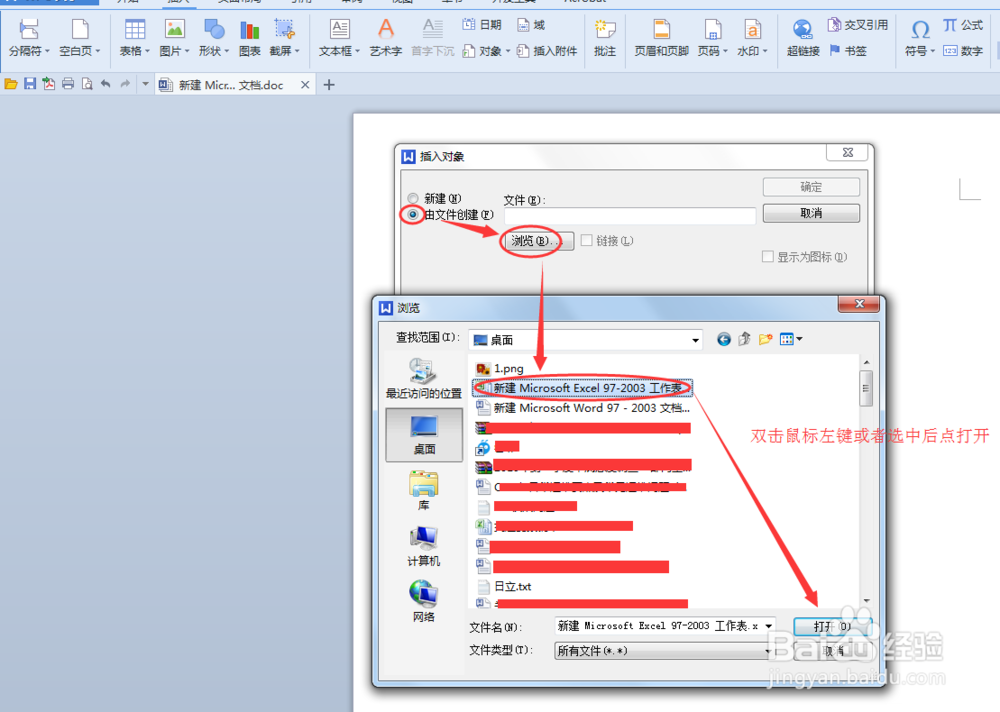Undo the last action
This screenshot has width=1000, height=712.
coord(106,84)
